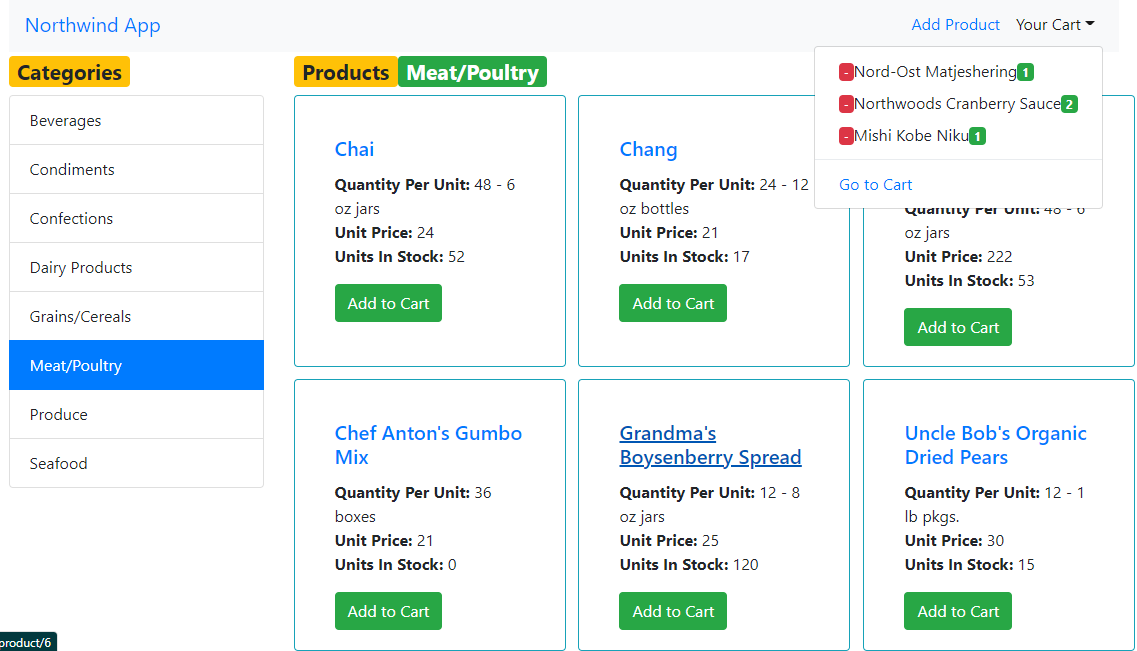This screenshot has height=651, width=1137.
Task: Open the Chai product details
Action: coord(354,149)
